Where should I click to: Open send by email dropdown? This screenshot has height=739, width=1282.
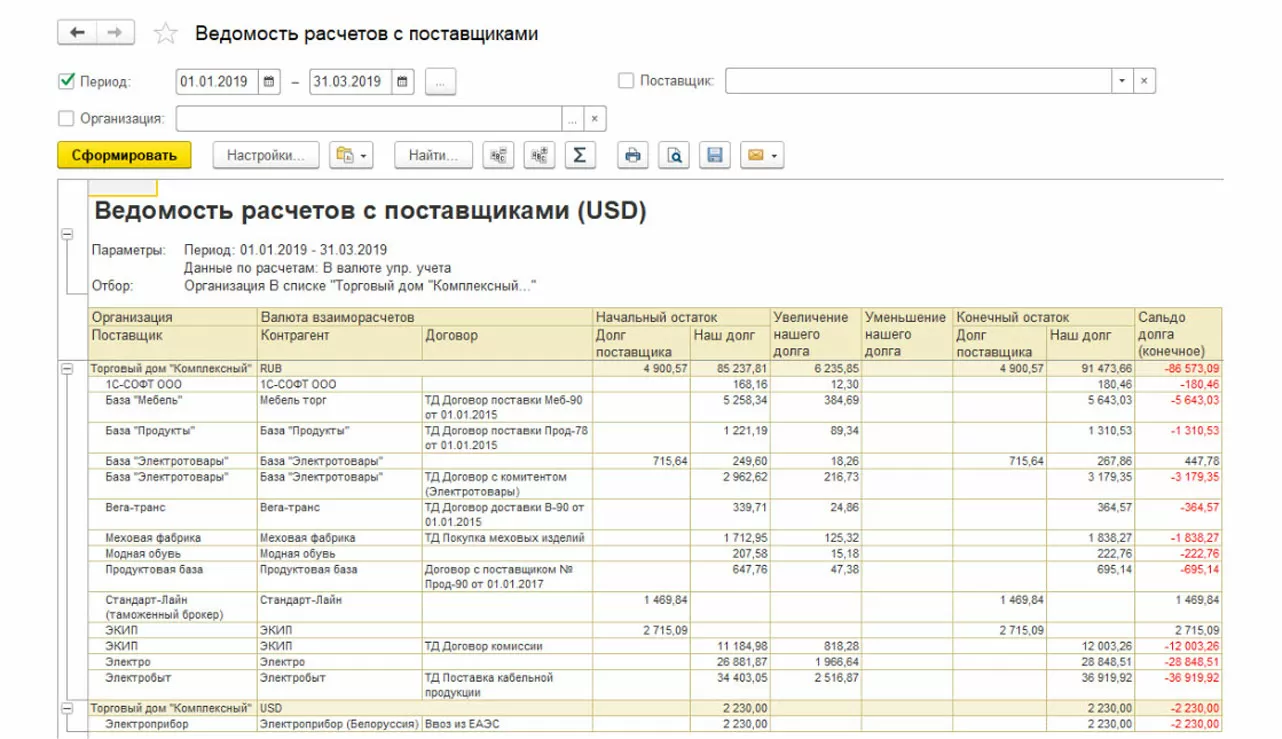pos(762,155)
